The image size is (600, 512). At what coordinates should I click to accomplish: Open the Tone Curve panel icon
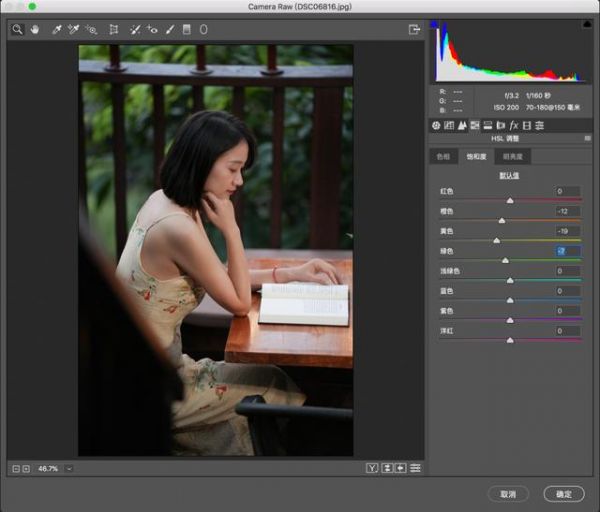pyautogui.click(x=449, y=125)
